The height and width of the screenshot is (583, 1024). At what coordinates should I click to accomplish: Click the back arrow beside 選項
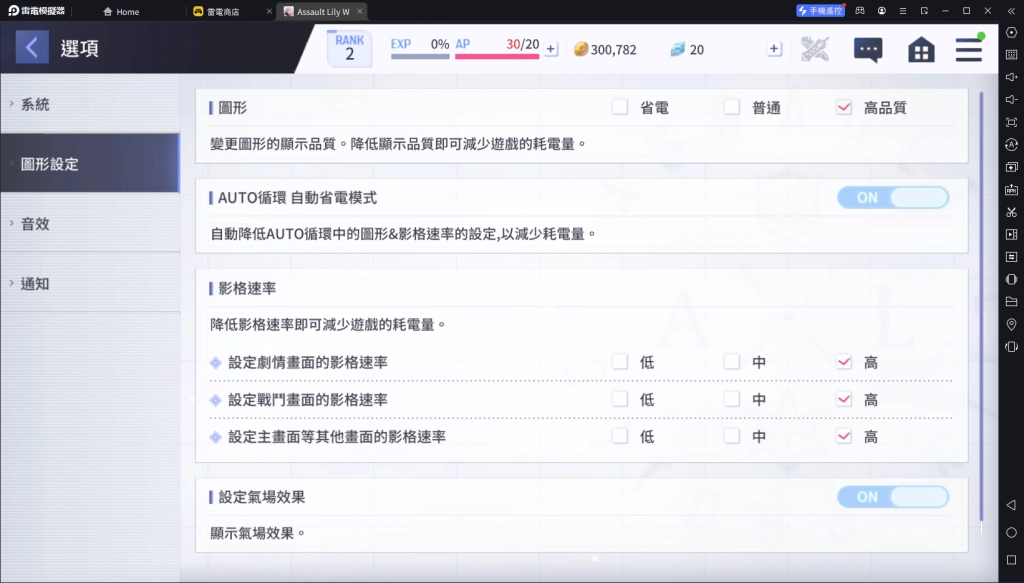[x=32, y=47]
